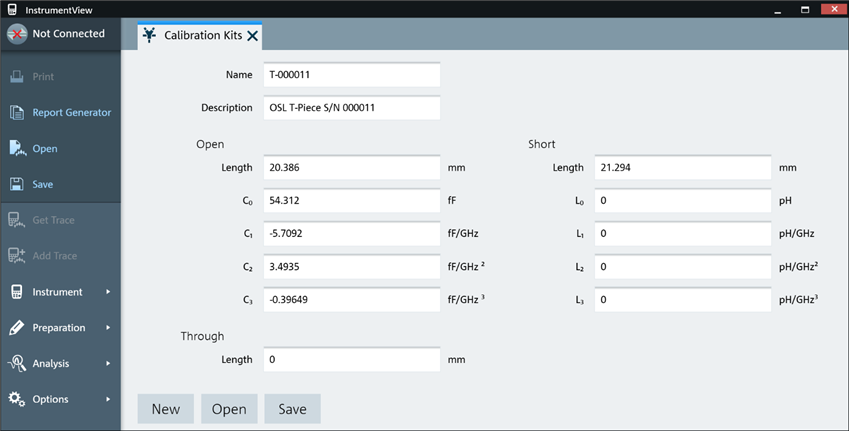Screen dimensions: 849x431
Task: Click the C3 field with -0.39649
Action: 352,300
